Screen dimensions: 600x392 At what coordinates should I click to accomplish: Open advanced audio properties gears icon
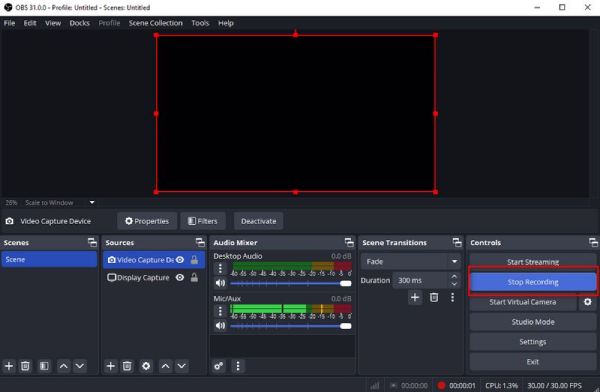tap(219, 366)
